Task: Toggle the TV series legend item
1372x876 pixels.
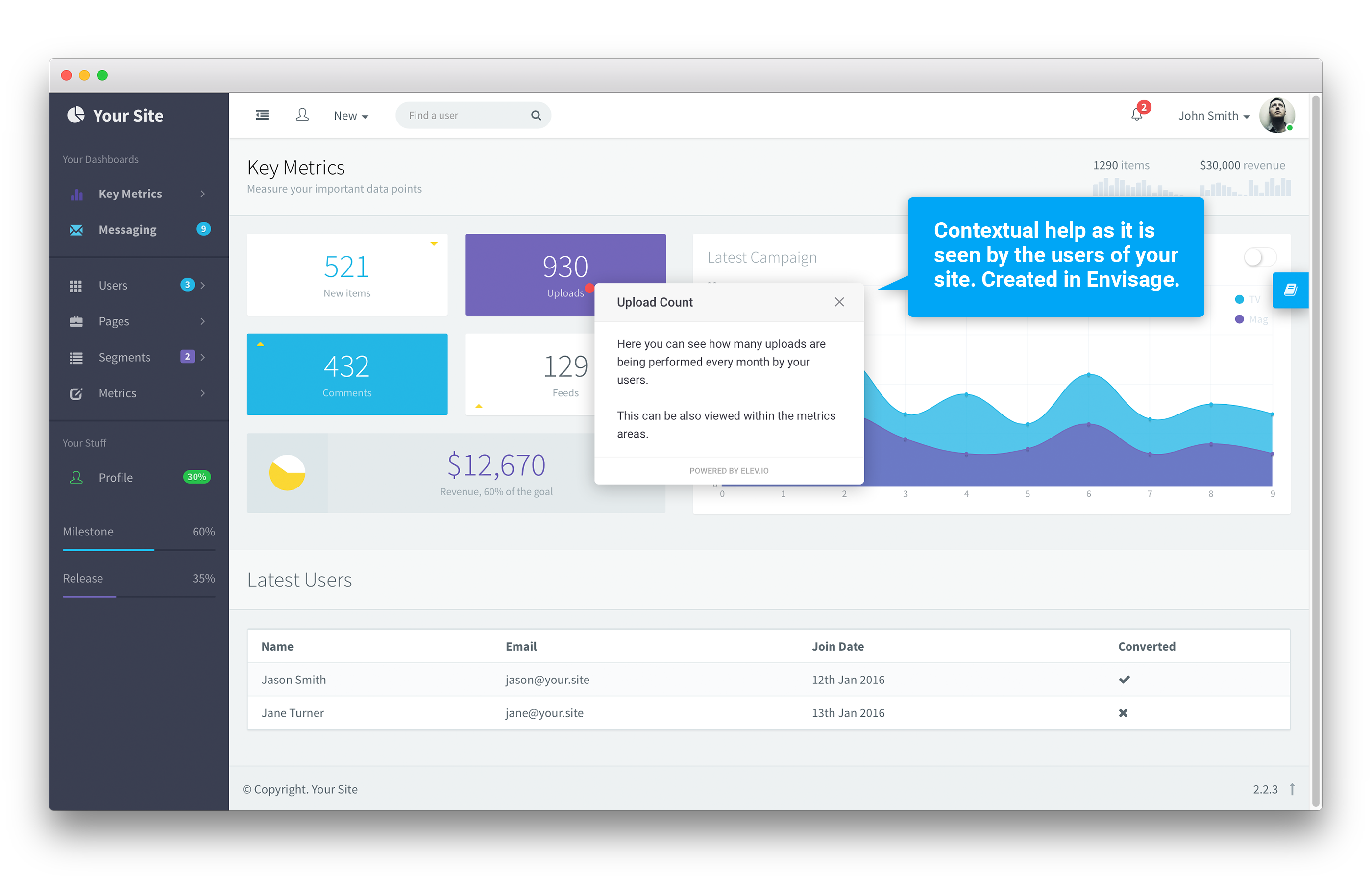Action: coord(1247,299)
